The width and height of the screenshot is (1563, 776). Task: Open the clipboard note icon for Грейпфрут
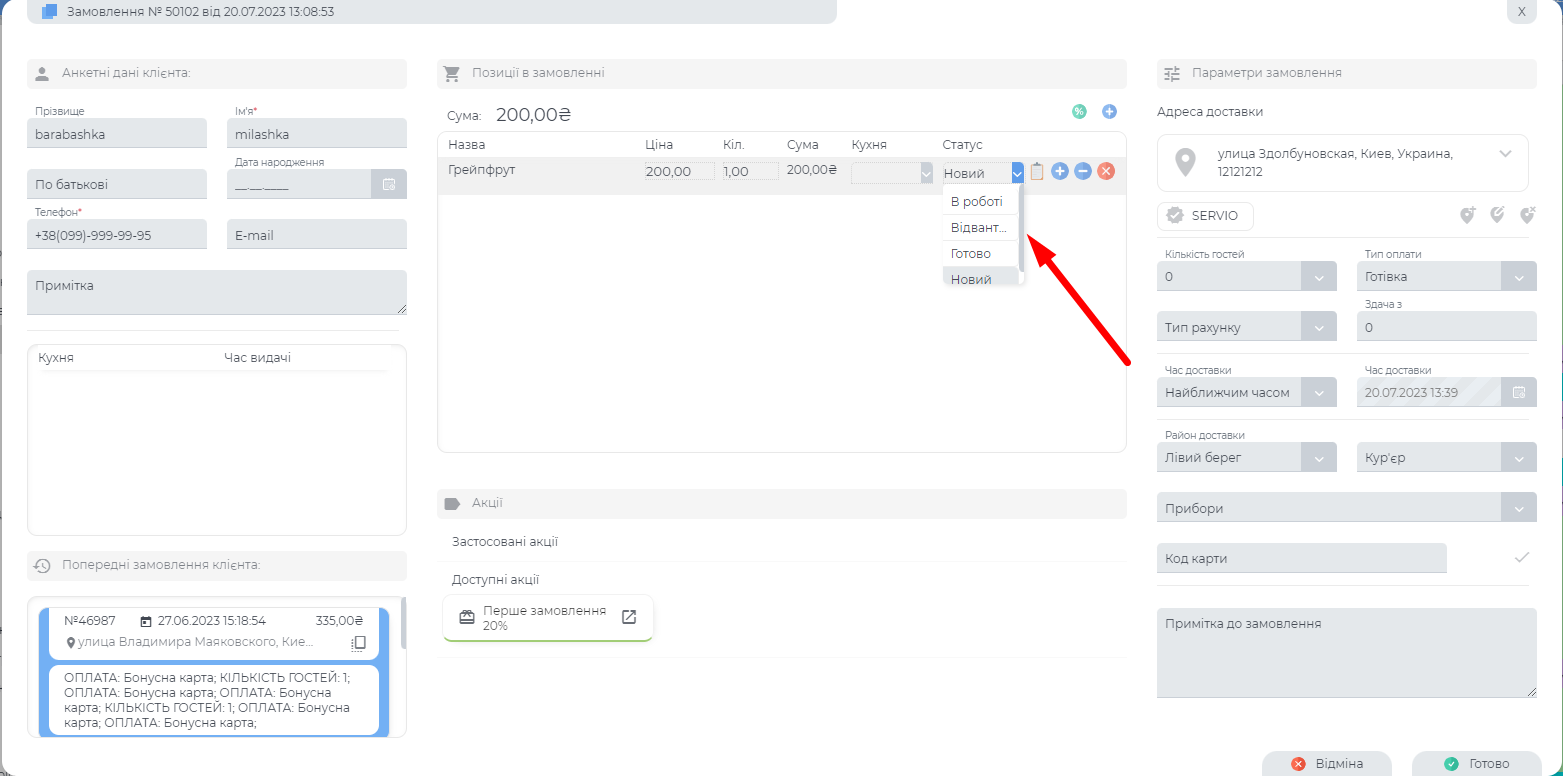(1037, 172)
